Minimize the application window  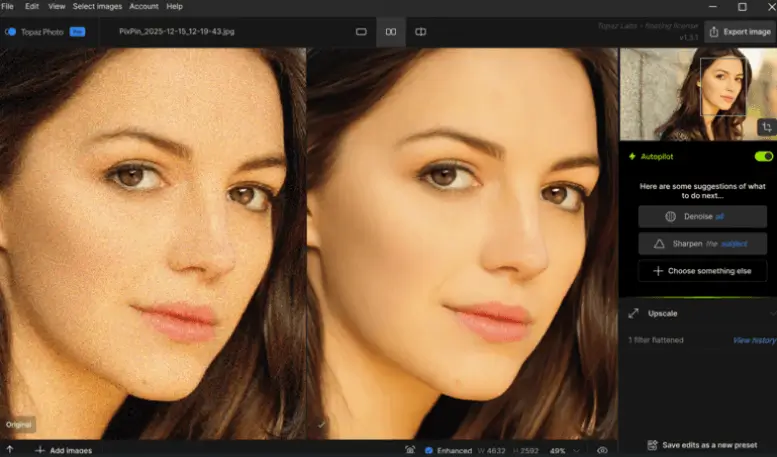tap(713, 6)
